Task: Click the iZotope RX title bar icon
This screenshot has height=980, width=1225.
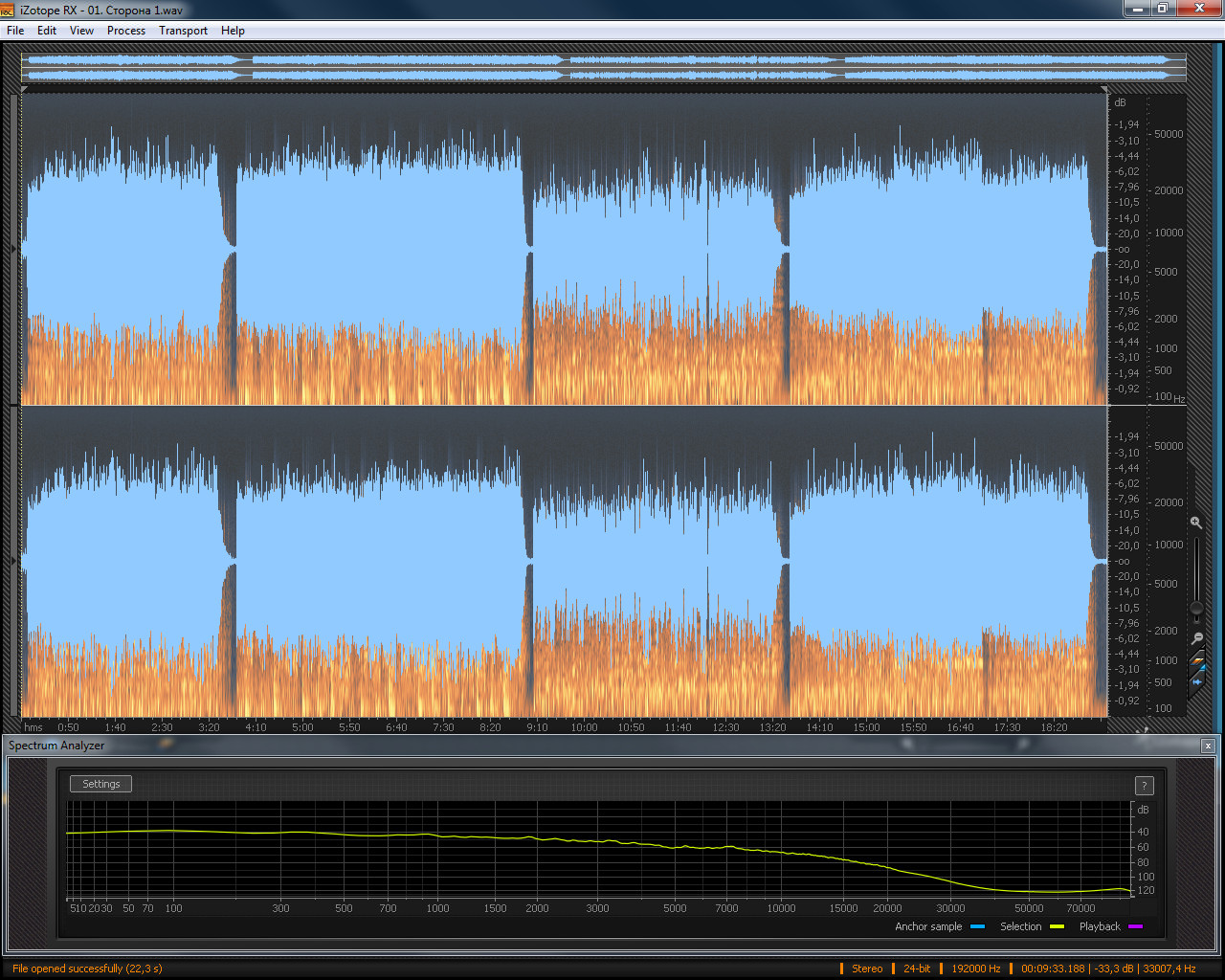Action: pos(9,10)
